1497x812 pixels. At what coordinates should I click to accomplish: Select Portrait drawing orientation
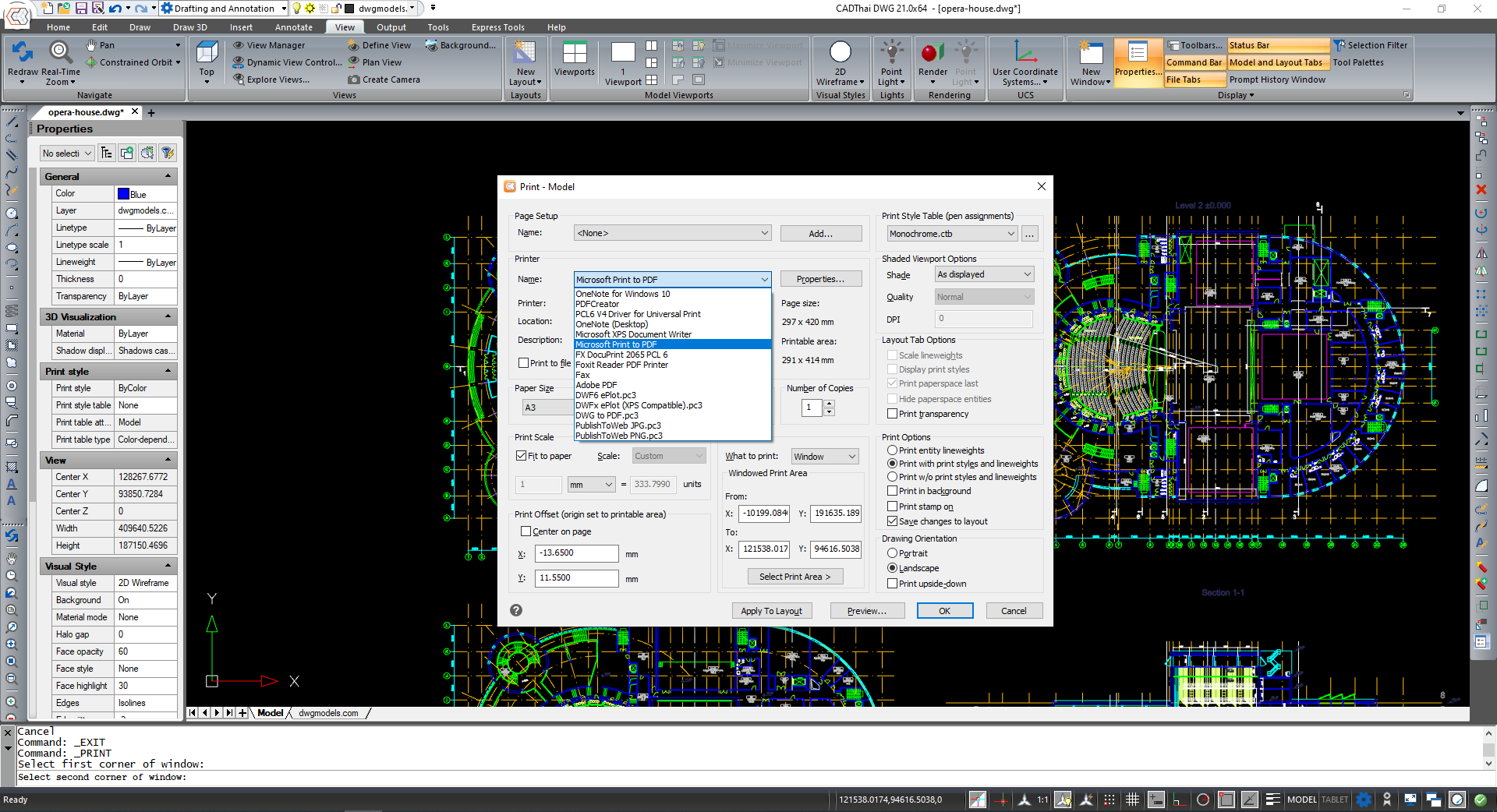click(892, 553)
